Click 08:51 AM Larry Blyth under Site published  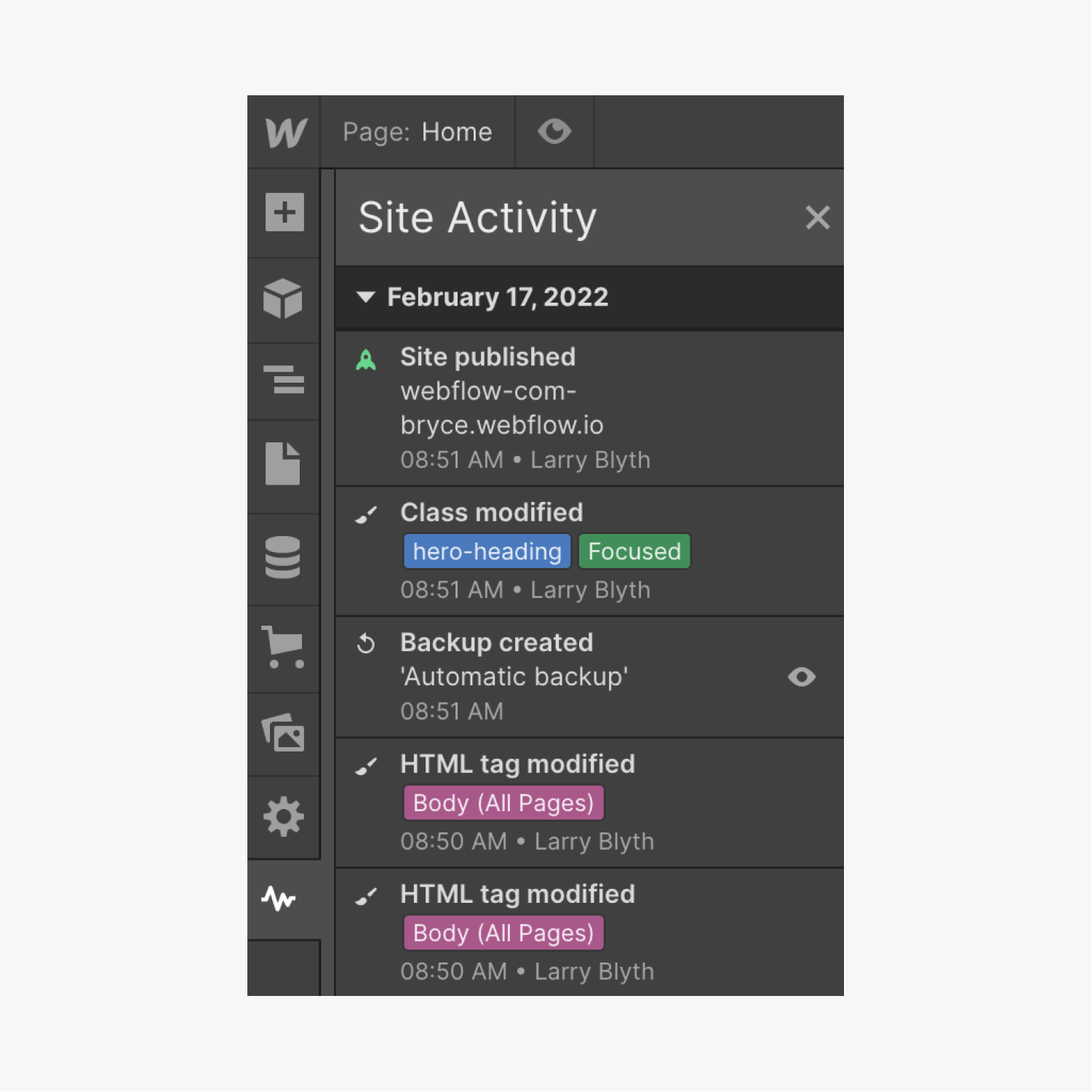pyautogui.click(x=525, y=461)
